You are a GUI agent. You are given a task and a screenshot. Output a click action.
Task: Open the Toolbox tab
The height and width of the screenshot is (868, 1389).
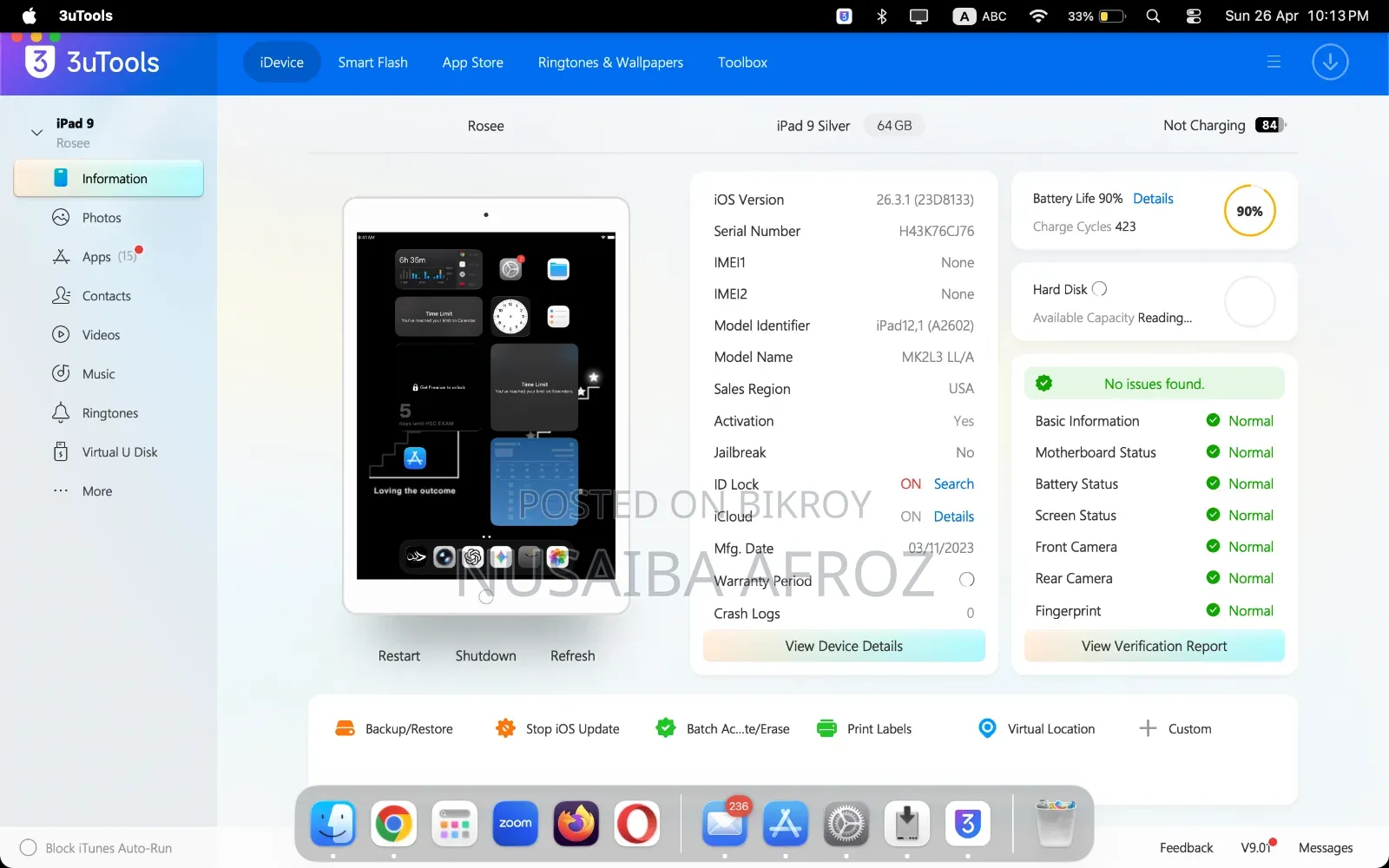[x=742, y=62]
